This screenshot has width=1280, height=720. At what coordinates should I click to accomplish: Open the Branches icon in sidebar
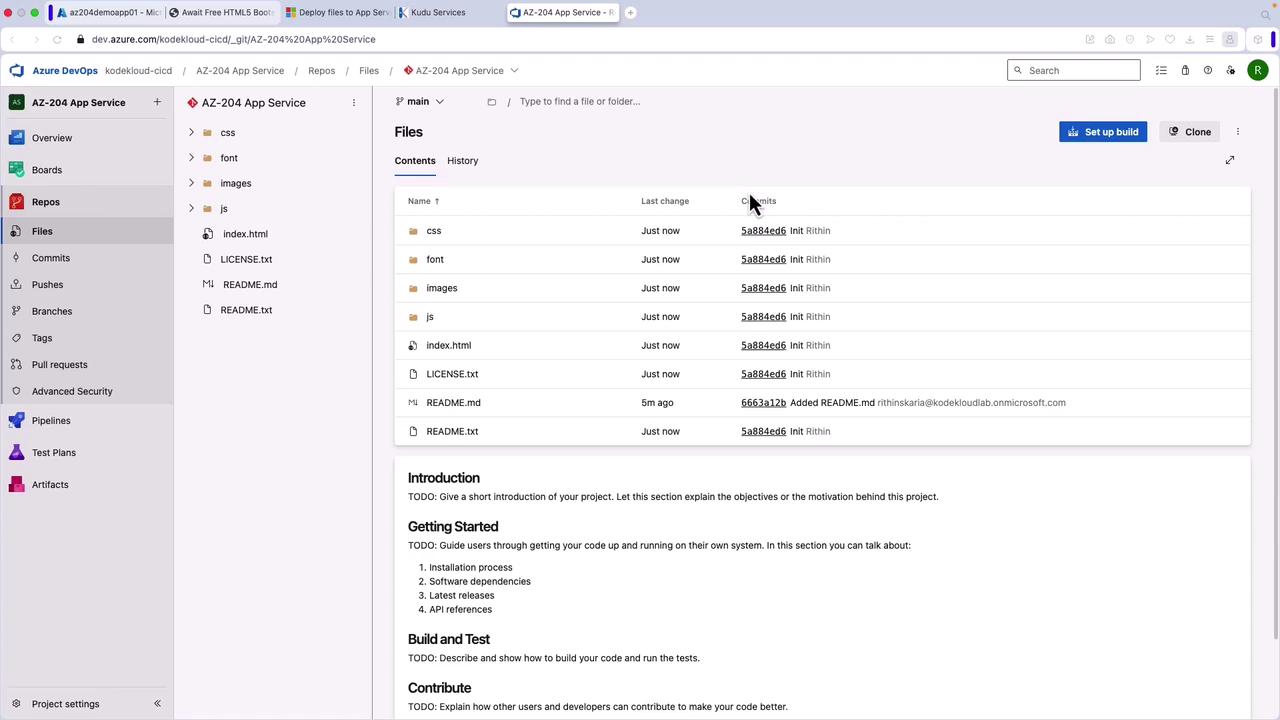[16, 311]
